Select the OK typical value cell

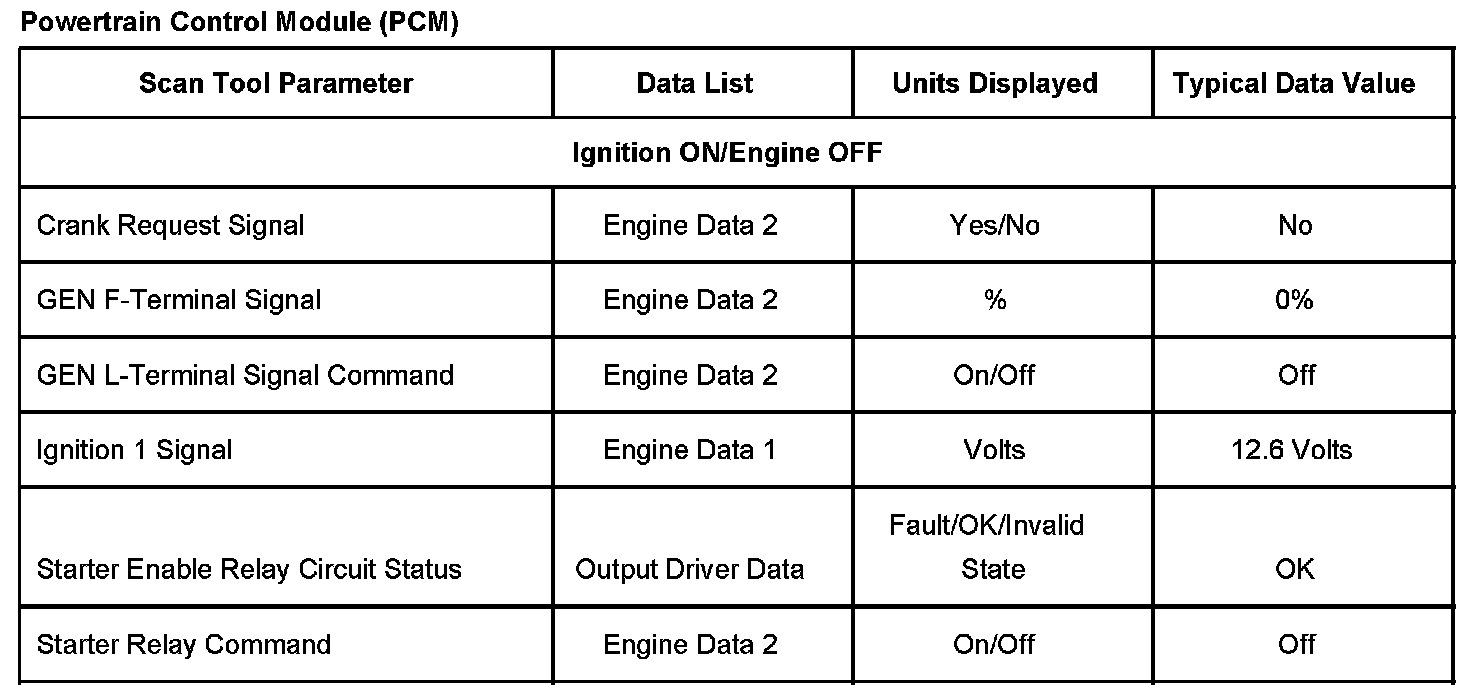pyautogui.click(x=1294, y=569)
